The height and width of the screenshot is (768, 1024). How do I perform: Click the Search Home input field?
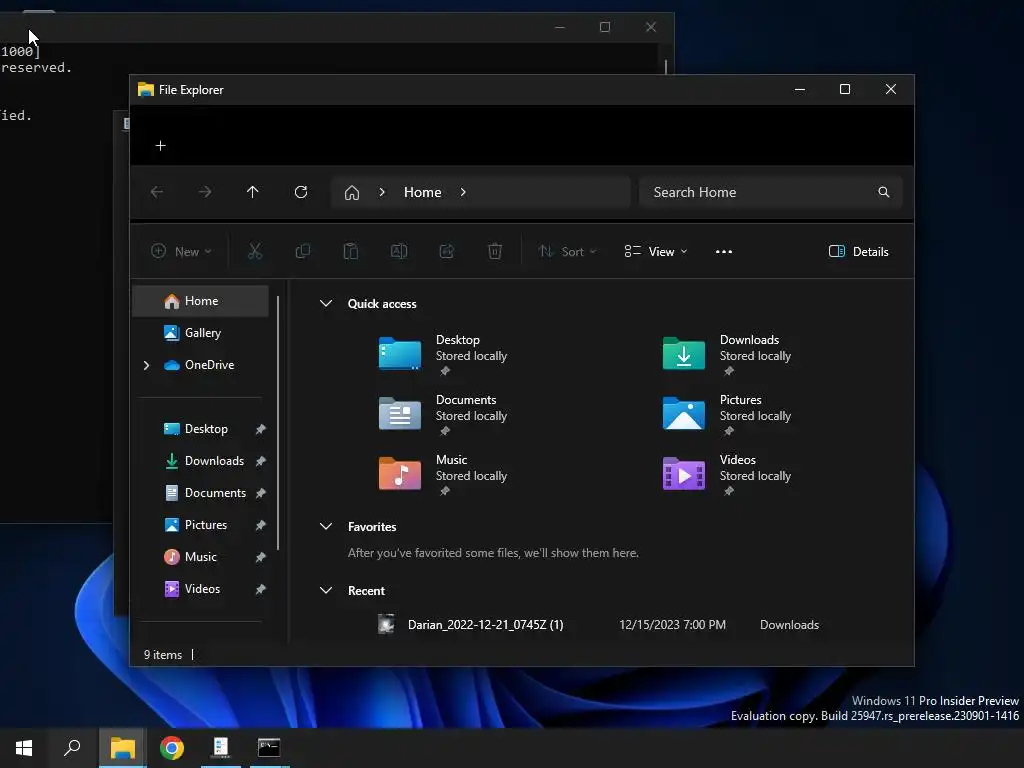(771, 192)
